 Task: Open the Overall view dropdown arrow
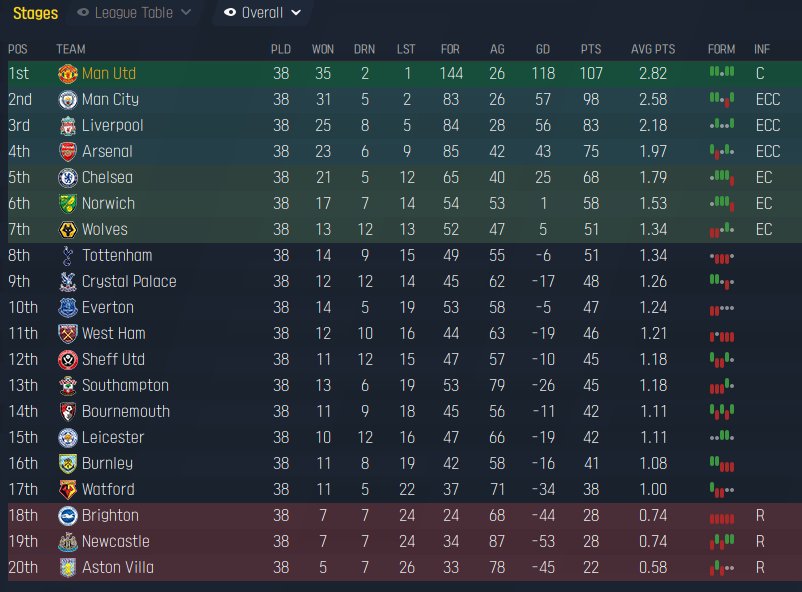pyautogui.click(x=296, y=13)
